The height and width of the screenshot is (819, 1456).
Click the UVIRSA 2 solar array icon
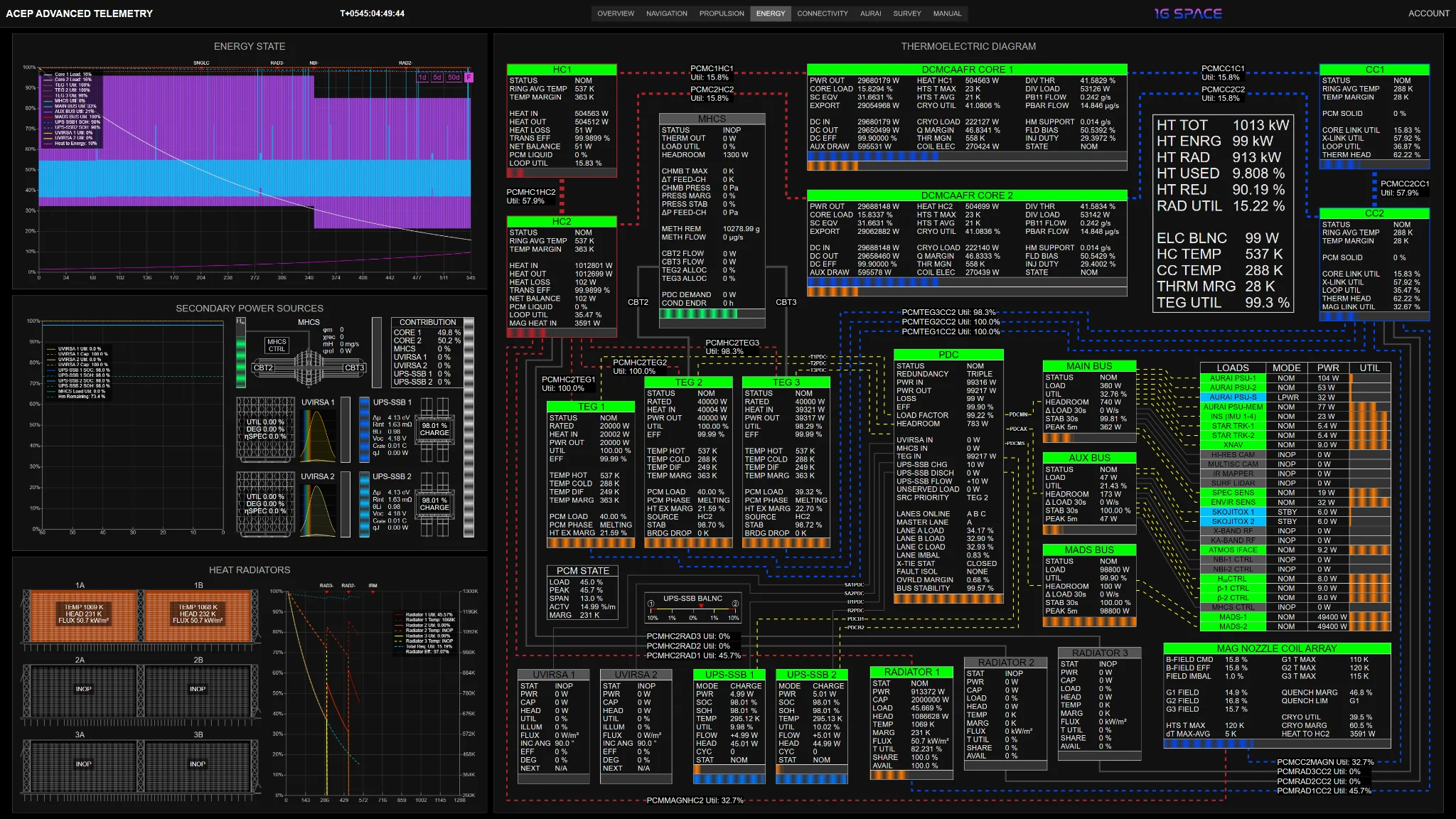[265, 504]
